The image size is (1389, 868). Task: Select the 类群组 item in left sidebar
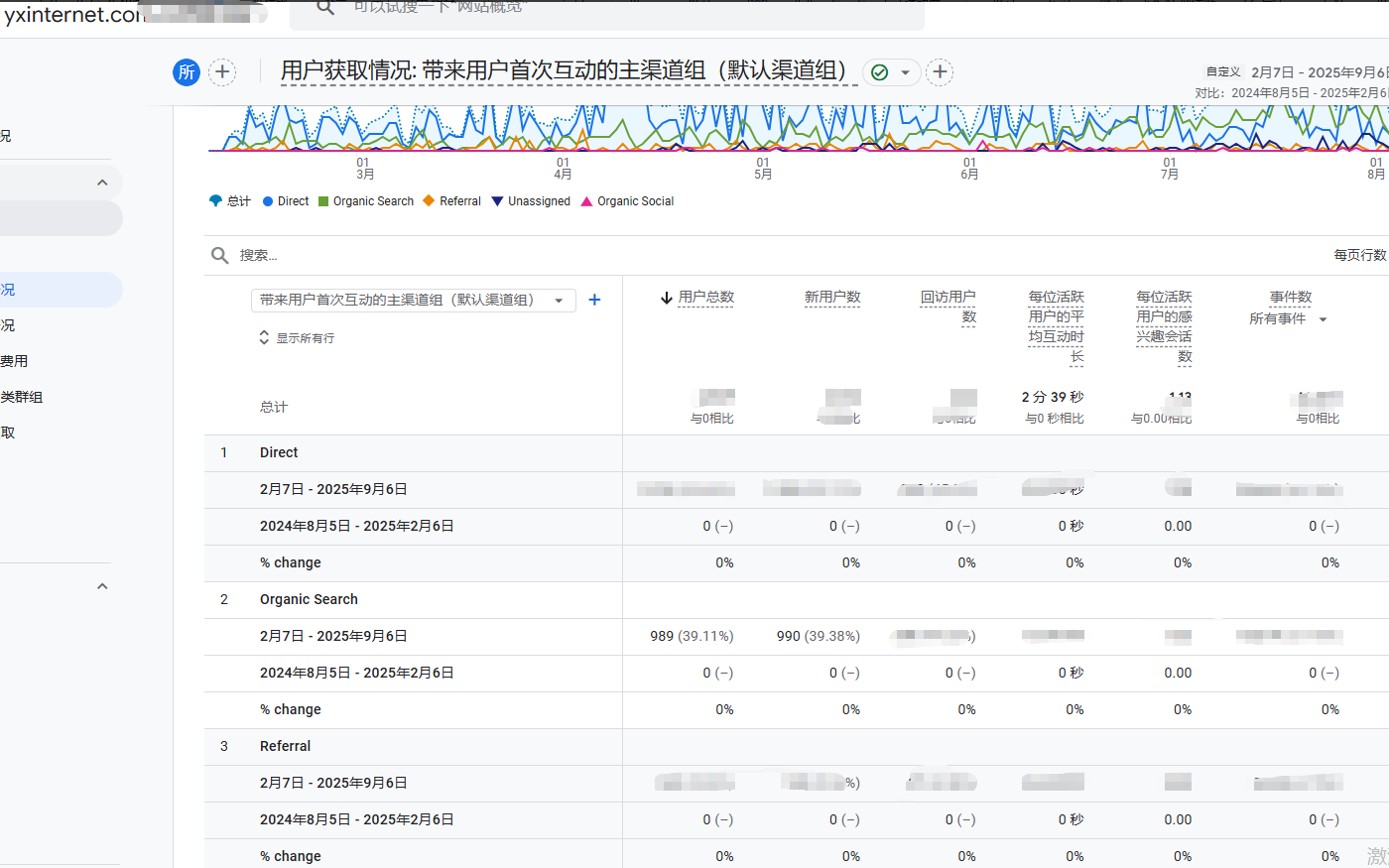click(22, 397)
